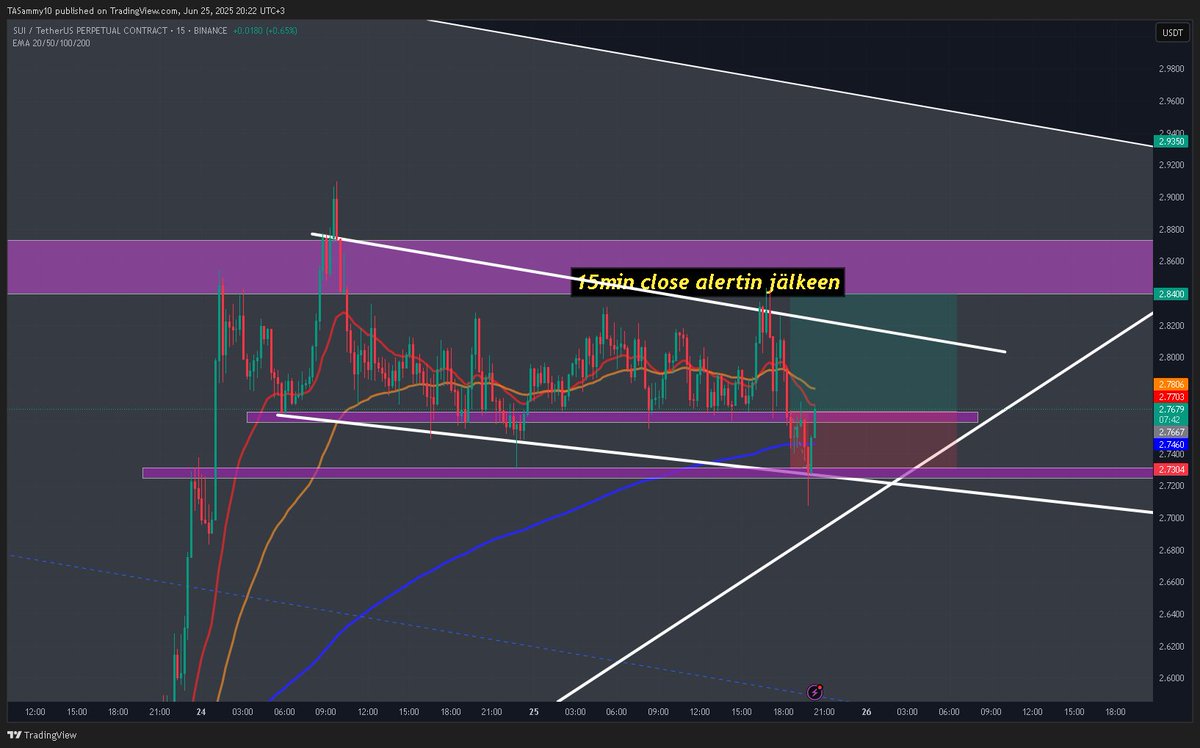Image resolution: width=1200 pixels, height=748 pixels.
Task: Click the gray 2.7667 price label
Action: (1171, 432)
